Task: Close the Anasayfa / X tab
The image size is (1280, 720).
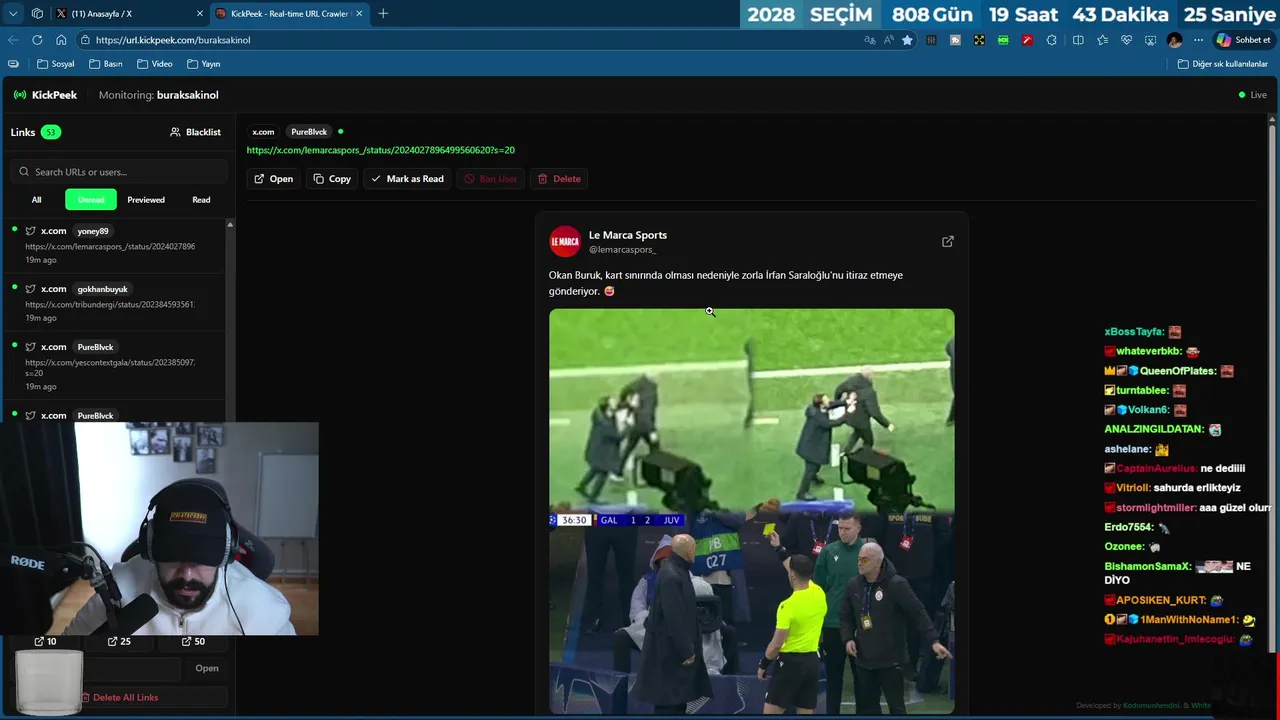Action: [199, 13]
